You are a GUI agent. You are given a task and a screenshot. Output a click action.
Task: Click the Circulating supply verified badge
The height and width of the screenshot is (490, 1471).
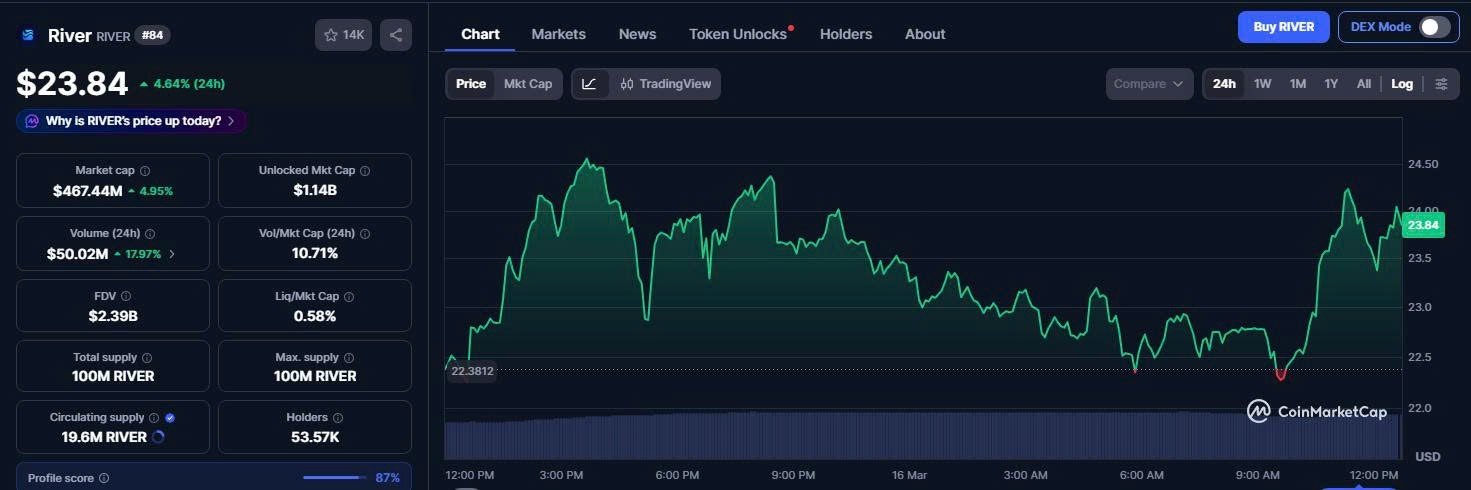click(x=170, y=418)
